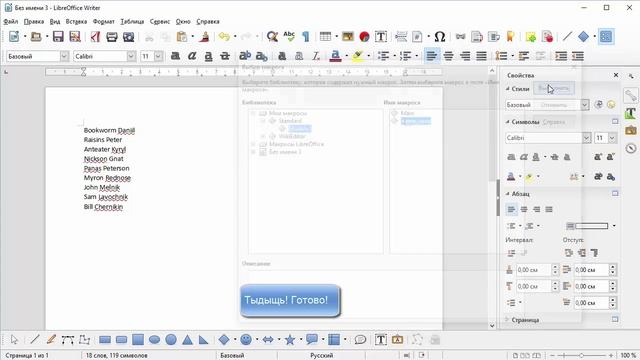Image resolution: width=640 pixels, height=360 pixels.
Task: Open paragraph style dropdown in toolbar
Action: tap(64, 56)
